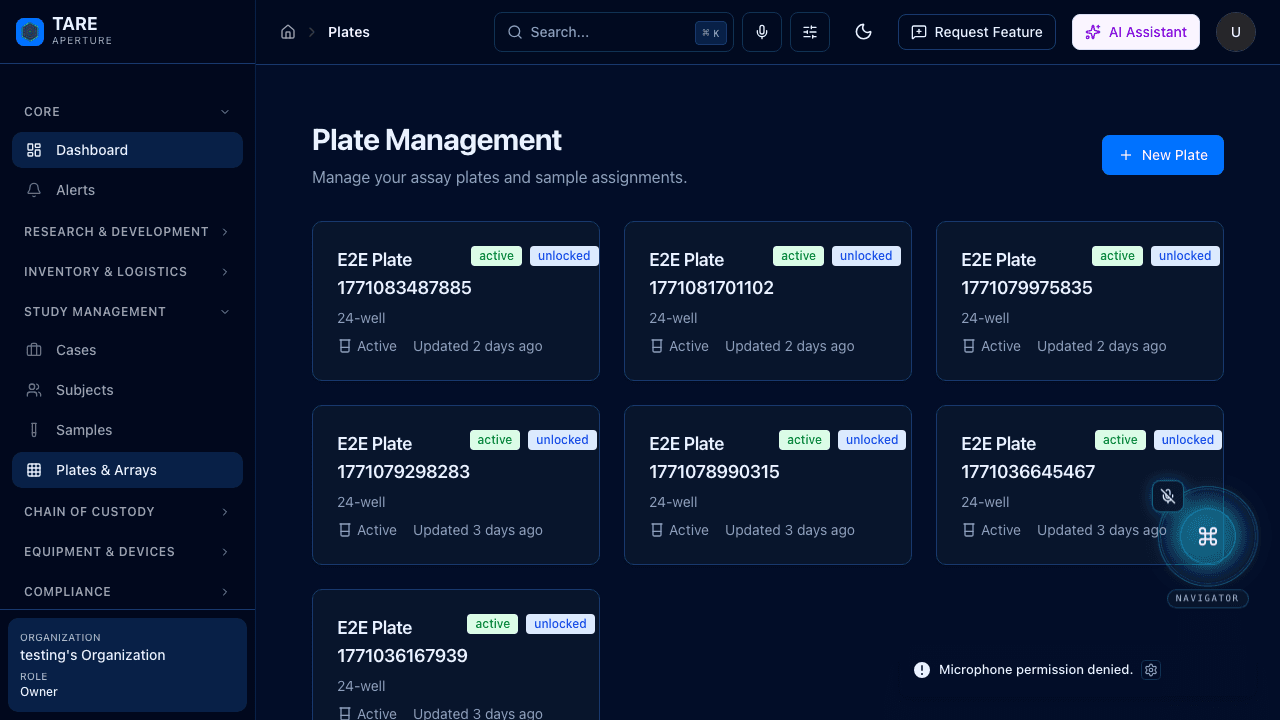
Task: Toggle the unlocked badge on plate 1771083487885
Action: coord(564,255)
